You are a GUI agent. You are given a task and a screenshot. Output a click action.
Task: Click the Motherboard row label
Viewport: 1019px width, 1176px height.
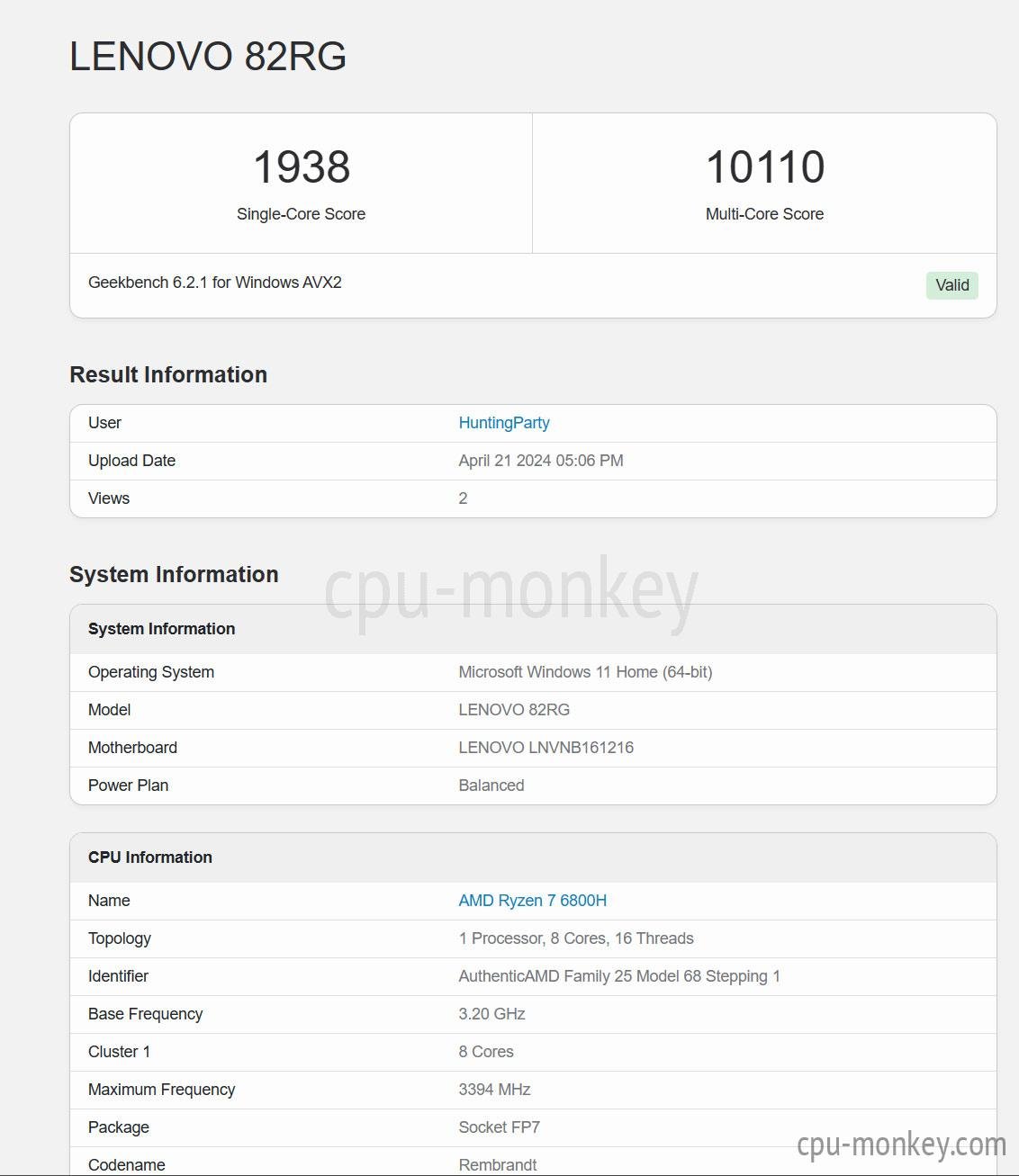pyautogui.click(x=133, y=748)
